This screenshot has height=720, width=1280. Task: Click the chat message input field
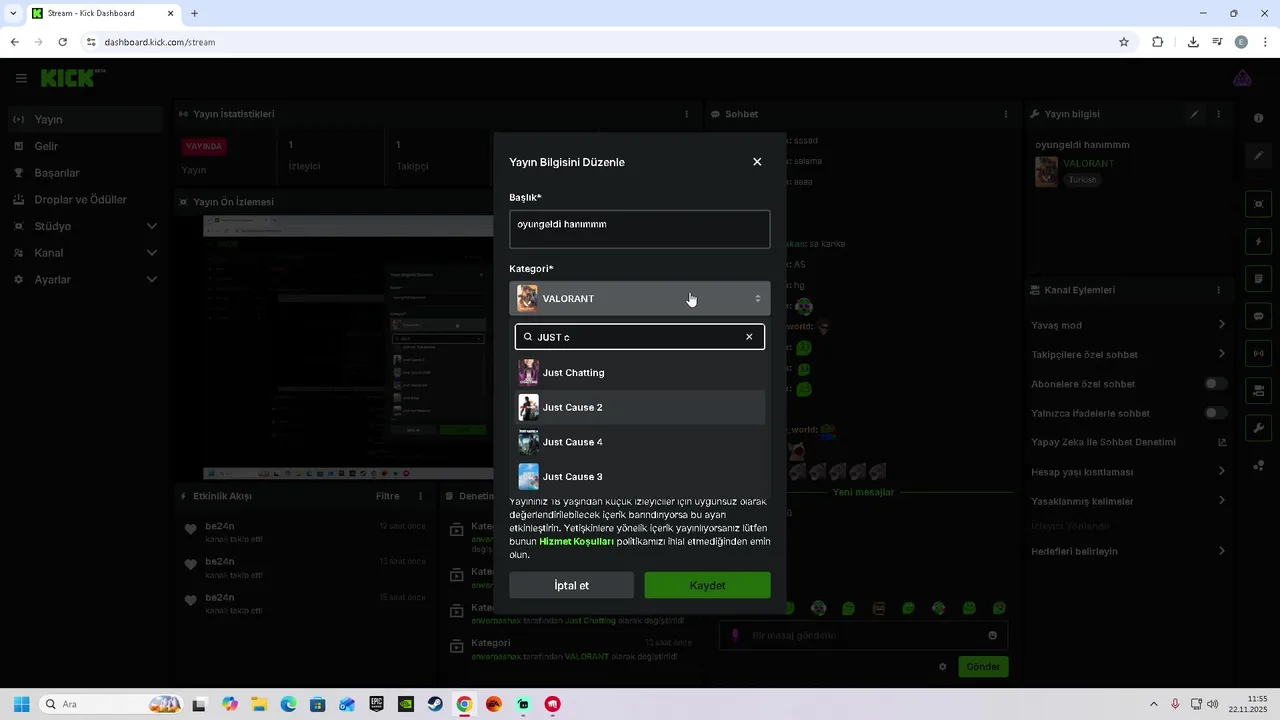(x=862, y=635)
